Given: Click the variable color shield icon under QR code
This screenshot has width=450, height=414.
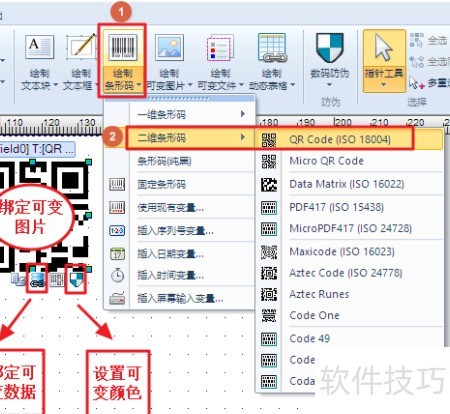Looking at the screenshot, I should pyautogui.click(x=76, y=279).
